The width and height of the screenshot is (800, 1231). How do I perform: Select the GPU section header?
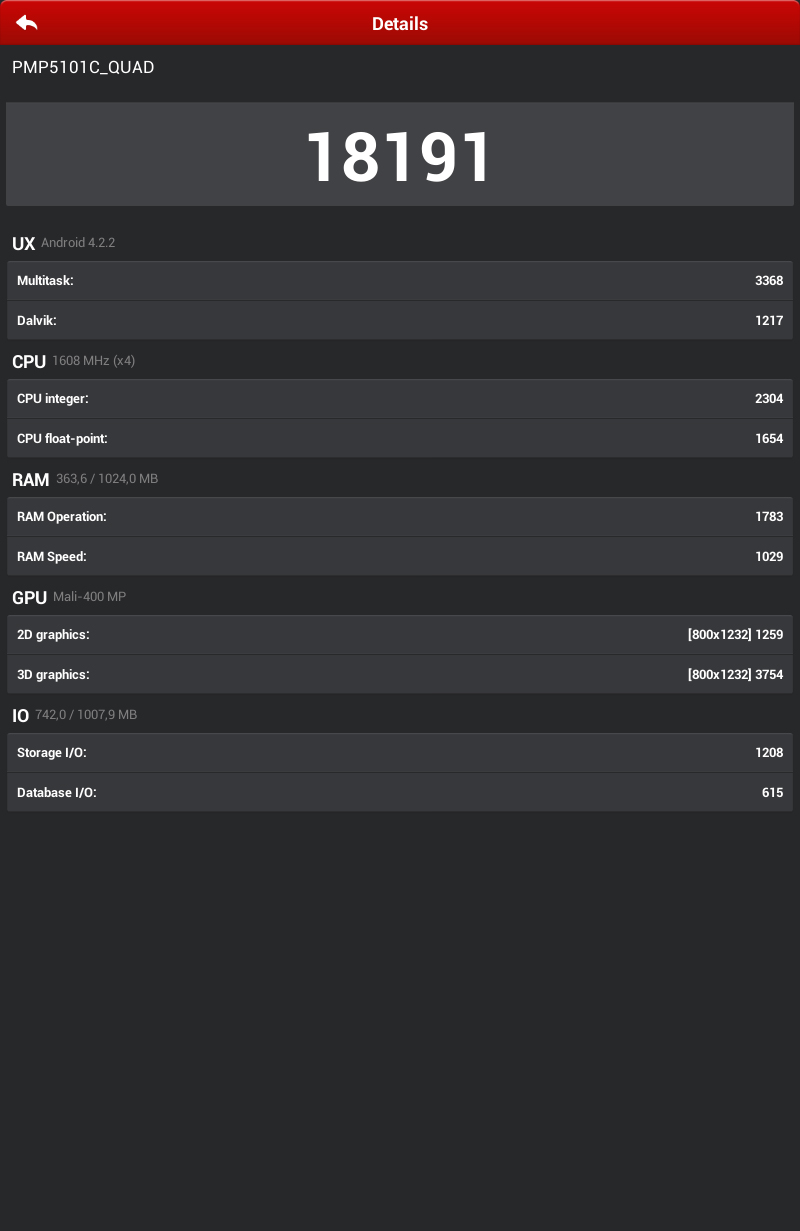[29, 597]
